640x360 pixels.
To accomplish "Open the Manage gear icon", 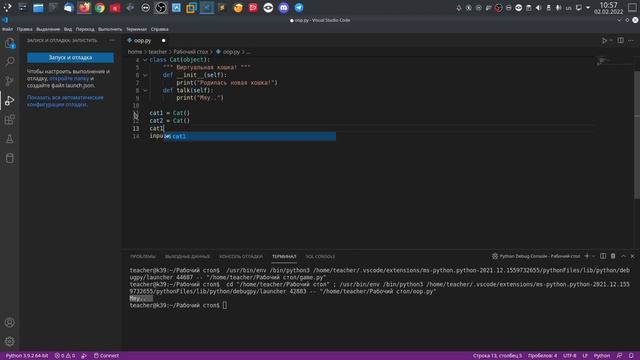I will coord(9,341).
